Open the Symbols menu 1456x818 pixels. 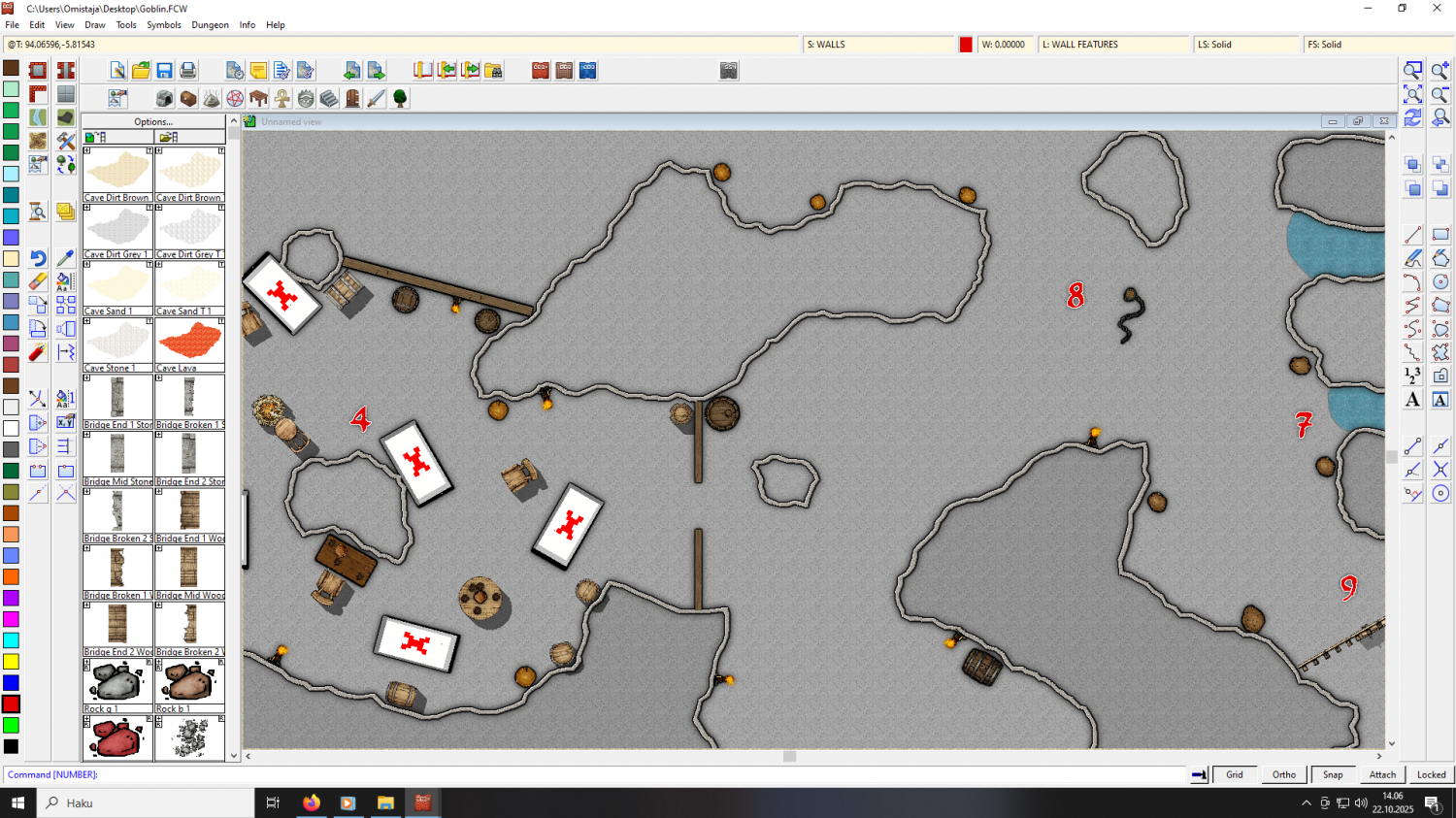pos(163,25)
